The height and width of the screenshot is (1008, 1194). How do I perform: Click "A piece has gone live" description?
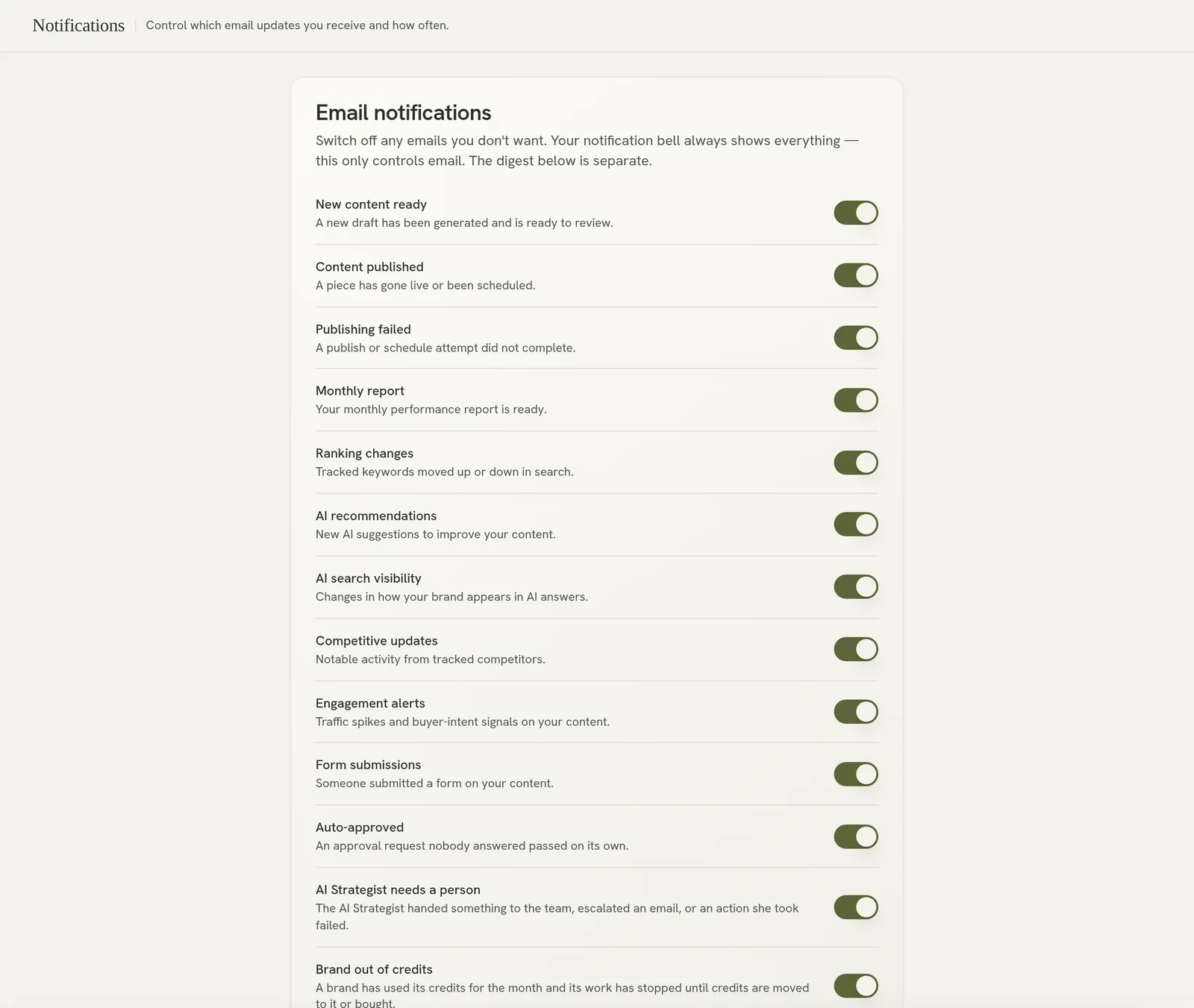425,286
